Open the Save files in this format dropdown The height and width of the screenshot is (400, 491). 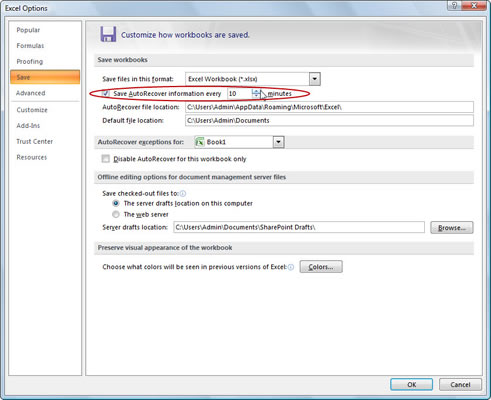coord(315,79)
